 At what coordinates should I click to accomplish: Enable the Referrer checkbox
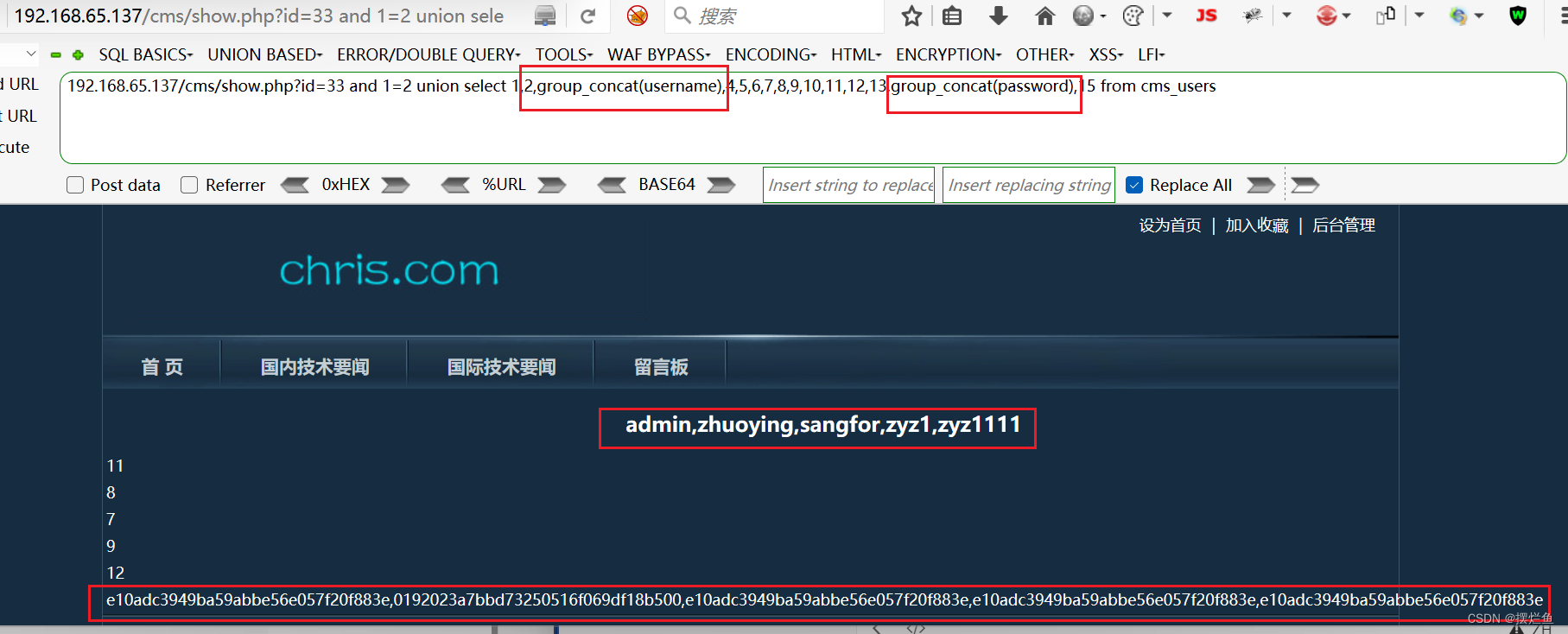click(189, 185)
